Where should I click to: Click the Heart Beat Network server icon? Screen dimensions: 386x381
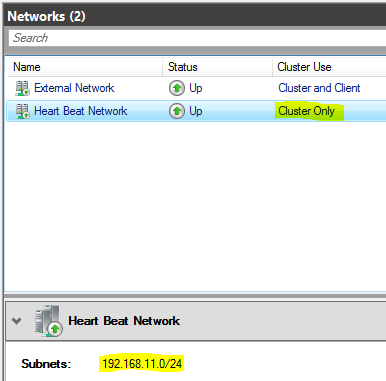point(22,111)
